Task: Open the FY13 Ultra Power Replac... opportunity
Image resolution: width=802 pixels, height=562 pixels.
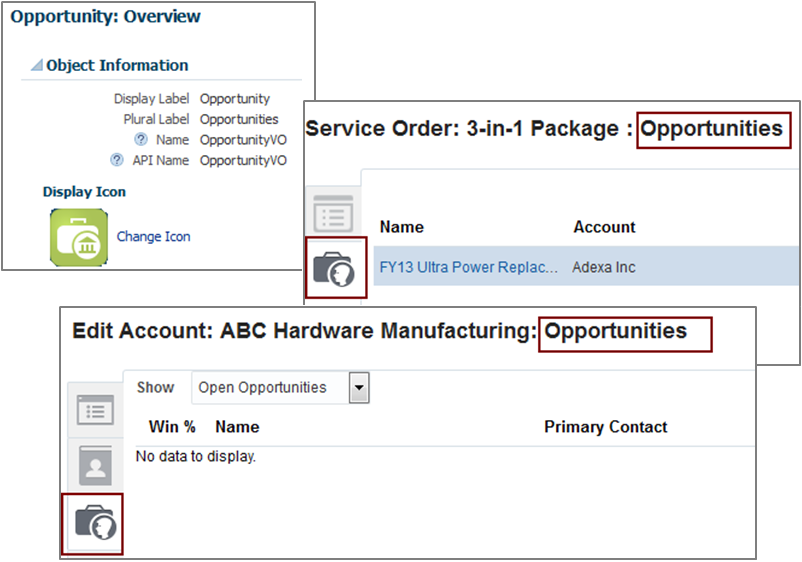Action: click(x=469, y=268)
